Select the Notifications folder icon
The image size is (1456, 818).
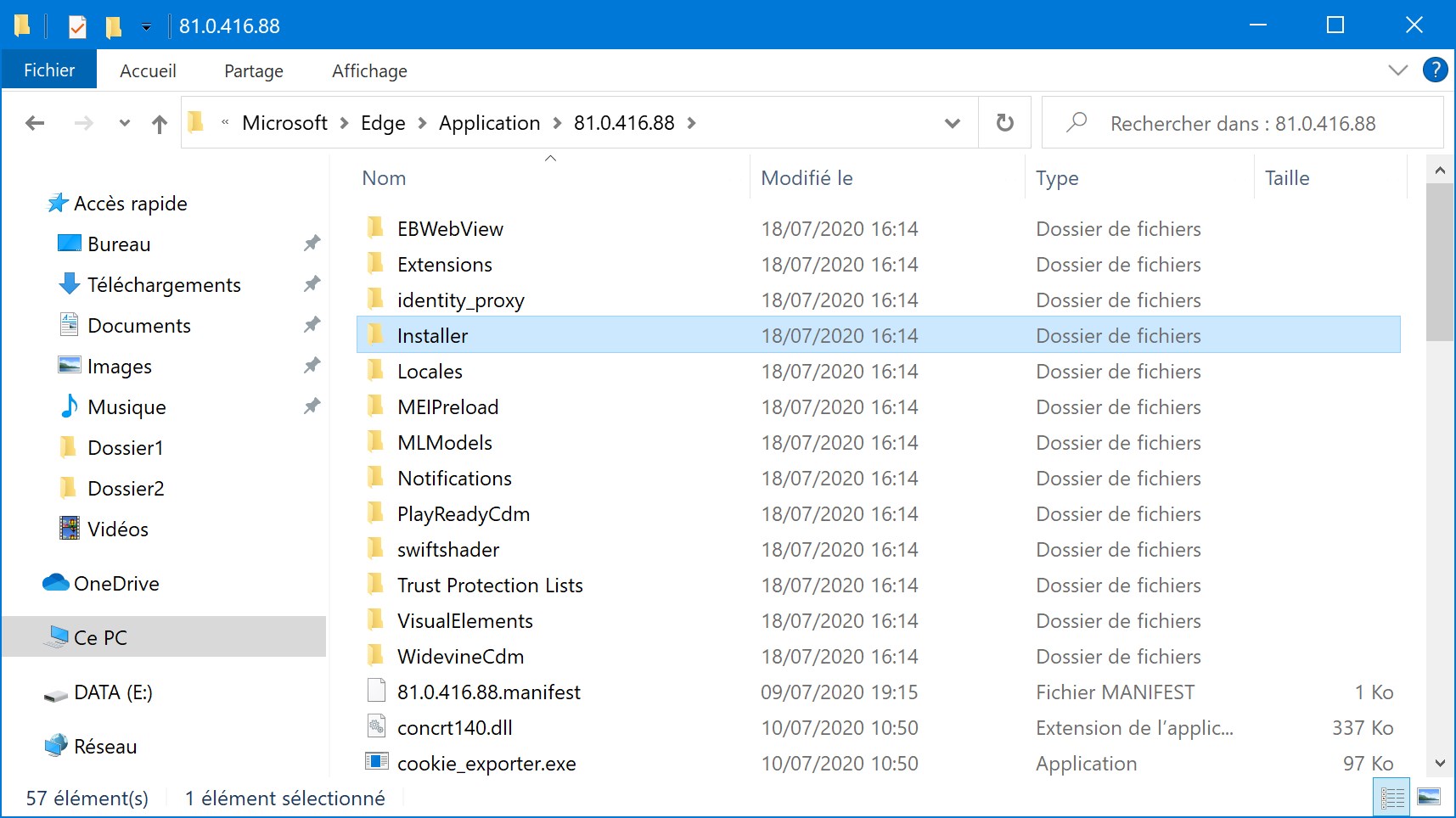[375, 478]
